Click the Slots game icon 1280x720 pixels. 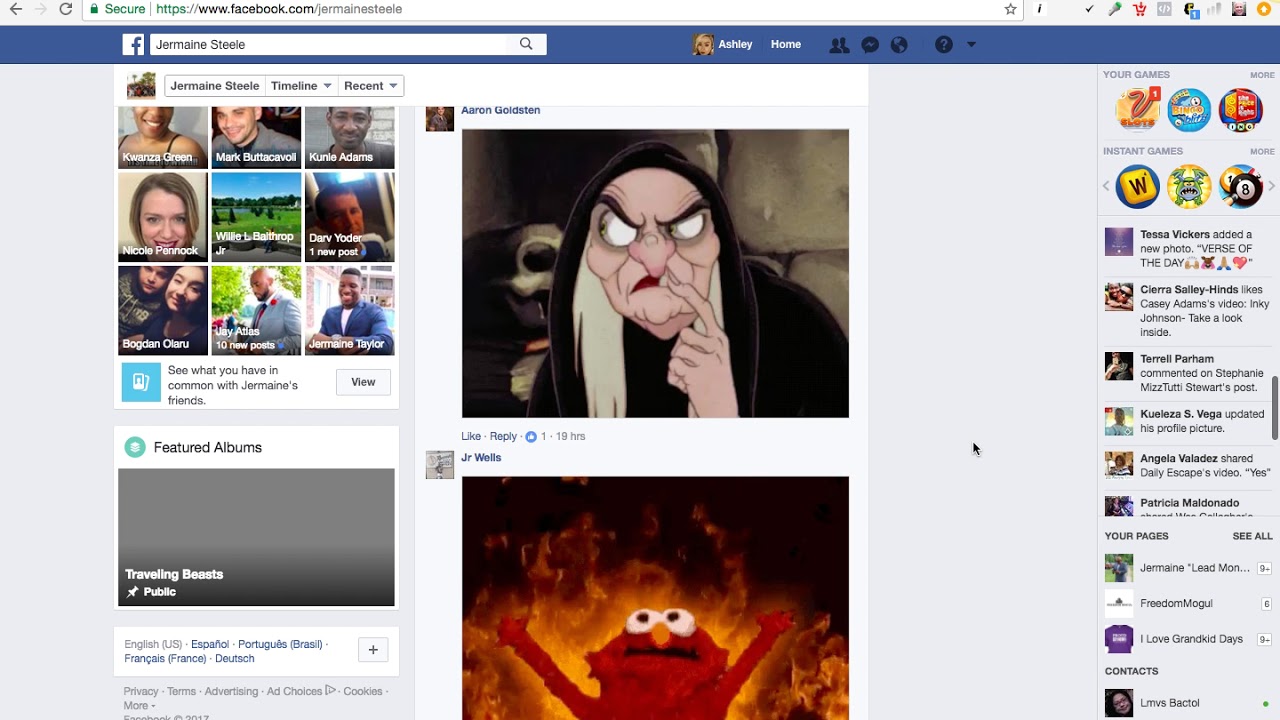click(1138, 110)
